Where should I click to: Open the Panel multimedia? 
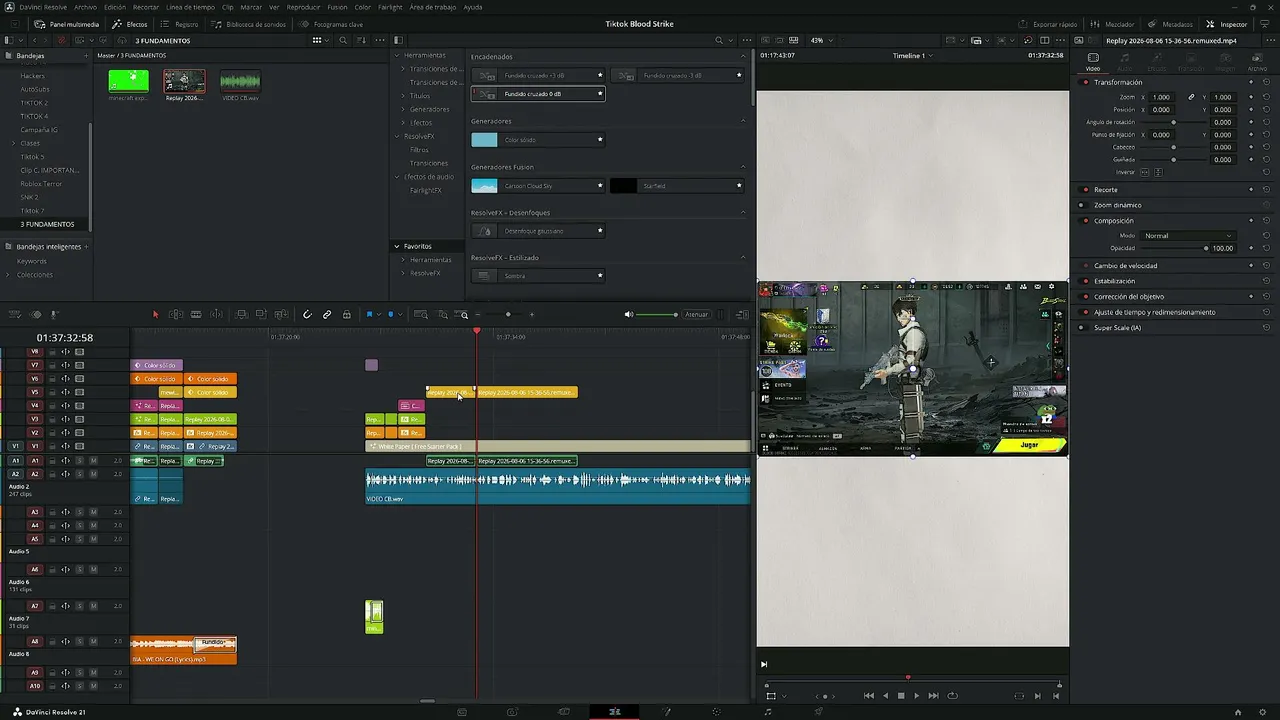pos(67,24)
